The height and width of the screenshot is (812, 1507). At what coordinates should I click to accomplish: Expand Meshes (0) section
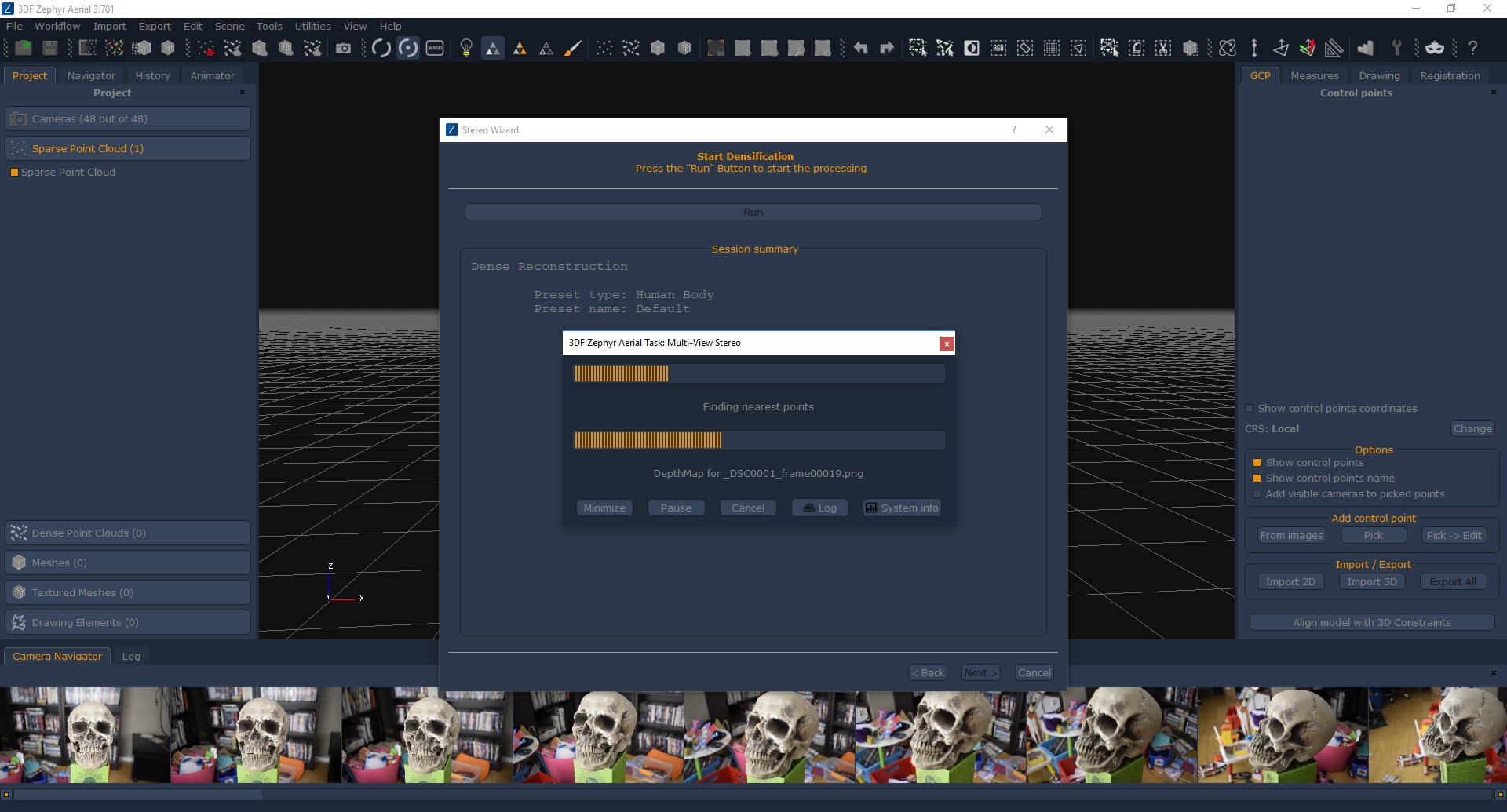click(x=128, y=563)
